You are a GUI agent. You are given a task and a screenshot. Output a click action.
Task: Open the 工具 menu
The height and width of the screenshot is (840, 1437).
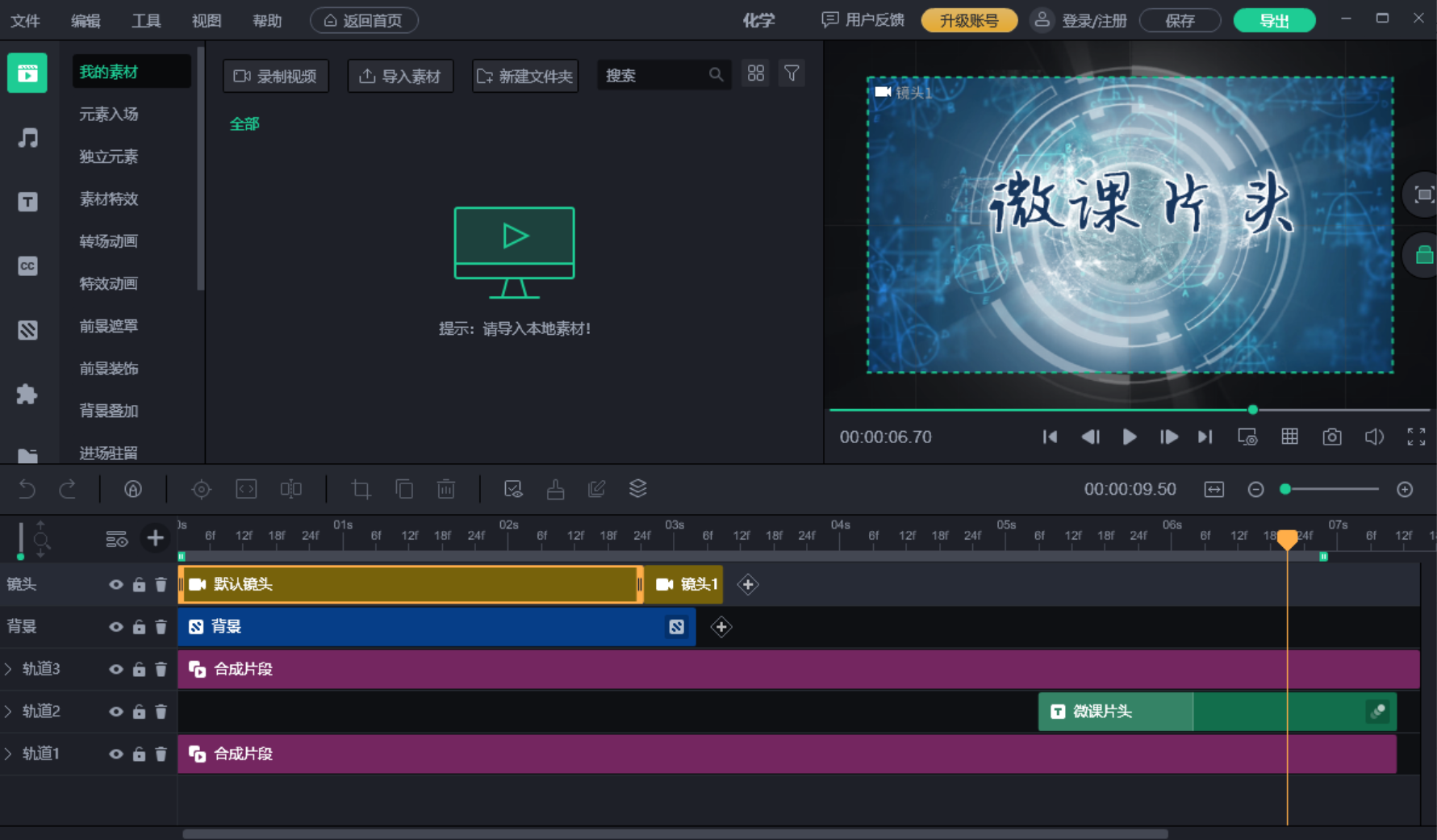pyautogui.click(x=145, y=20)
